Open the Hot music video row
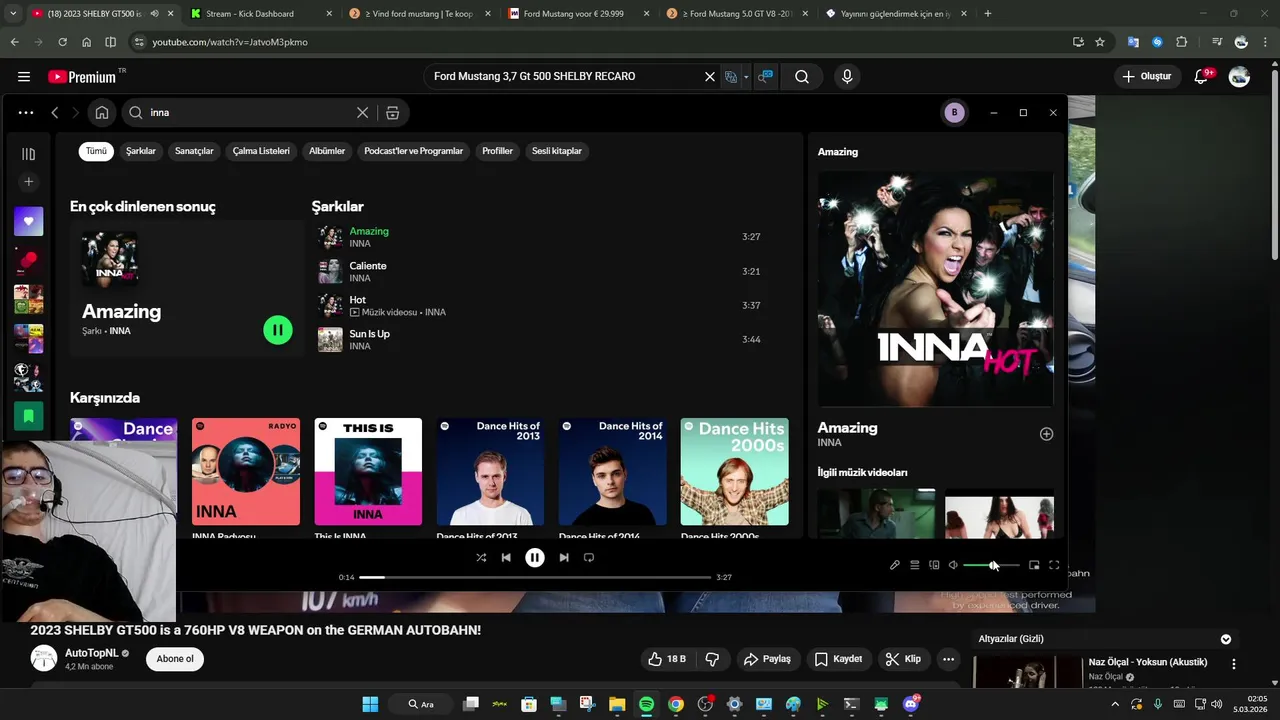 (x=540, y=306)
